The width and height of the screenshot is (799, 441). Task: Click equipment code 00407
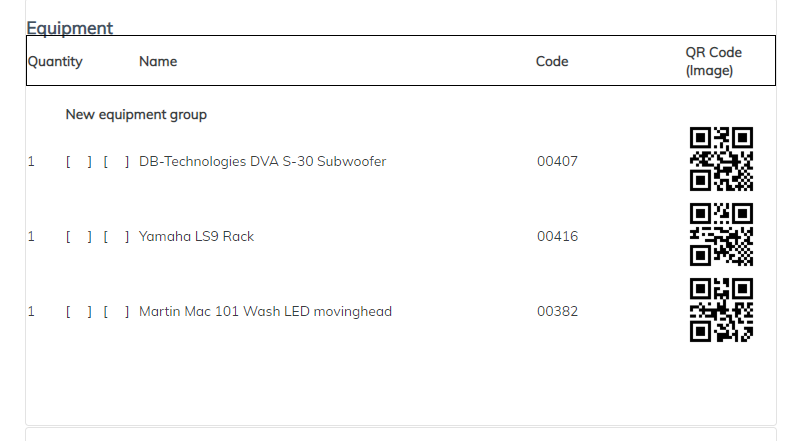pos(557,162)
